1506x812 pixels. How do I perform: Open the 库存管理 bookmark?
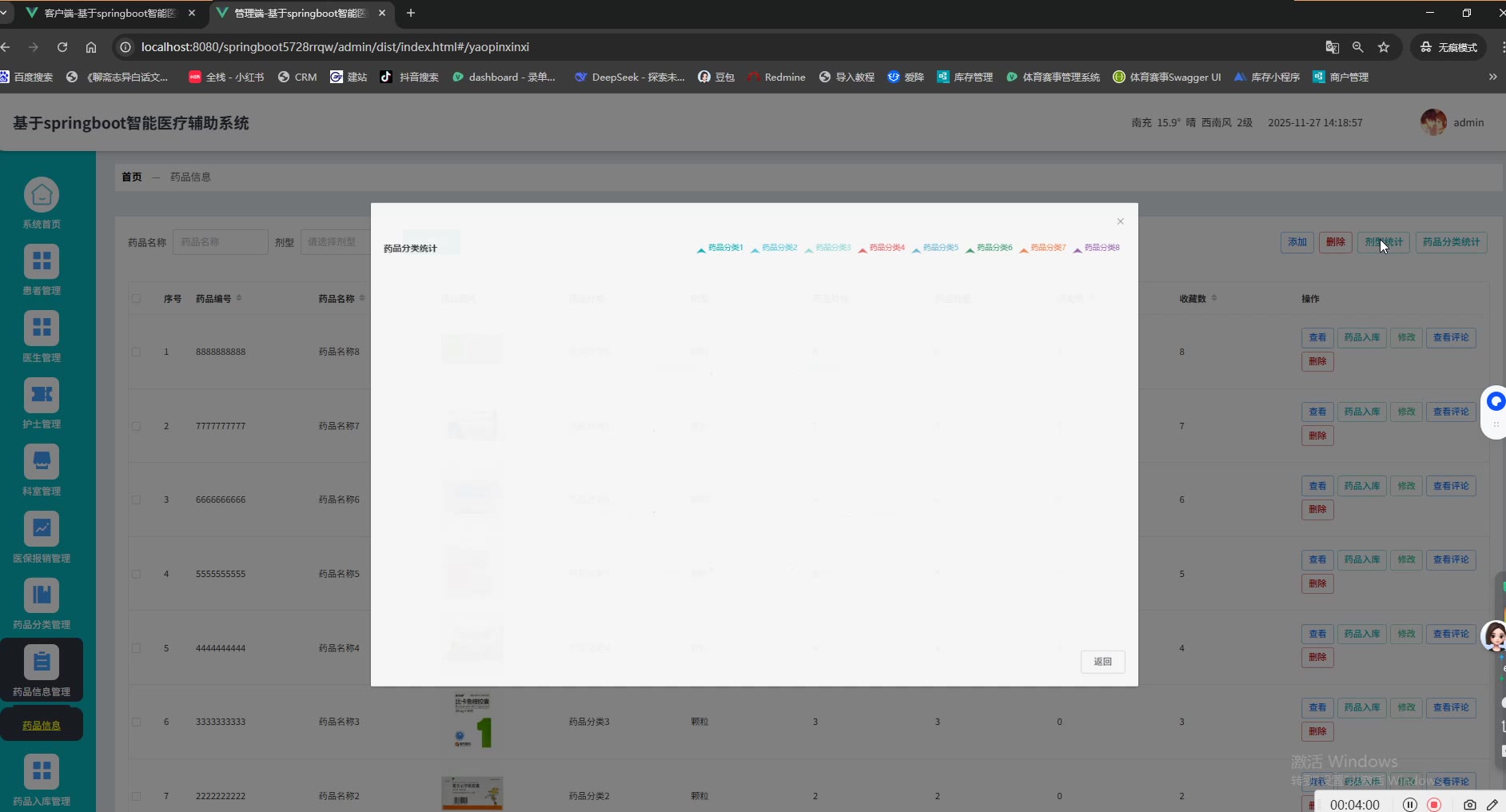(x=965, y=77)
